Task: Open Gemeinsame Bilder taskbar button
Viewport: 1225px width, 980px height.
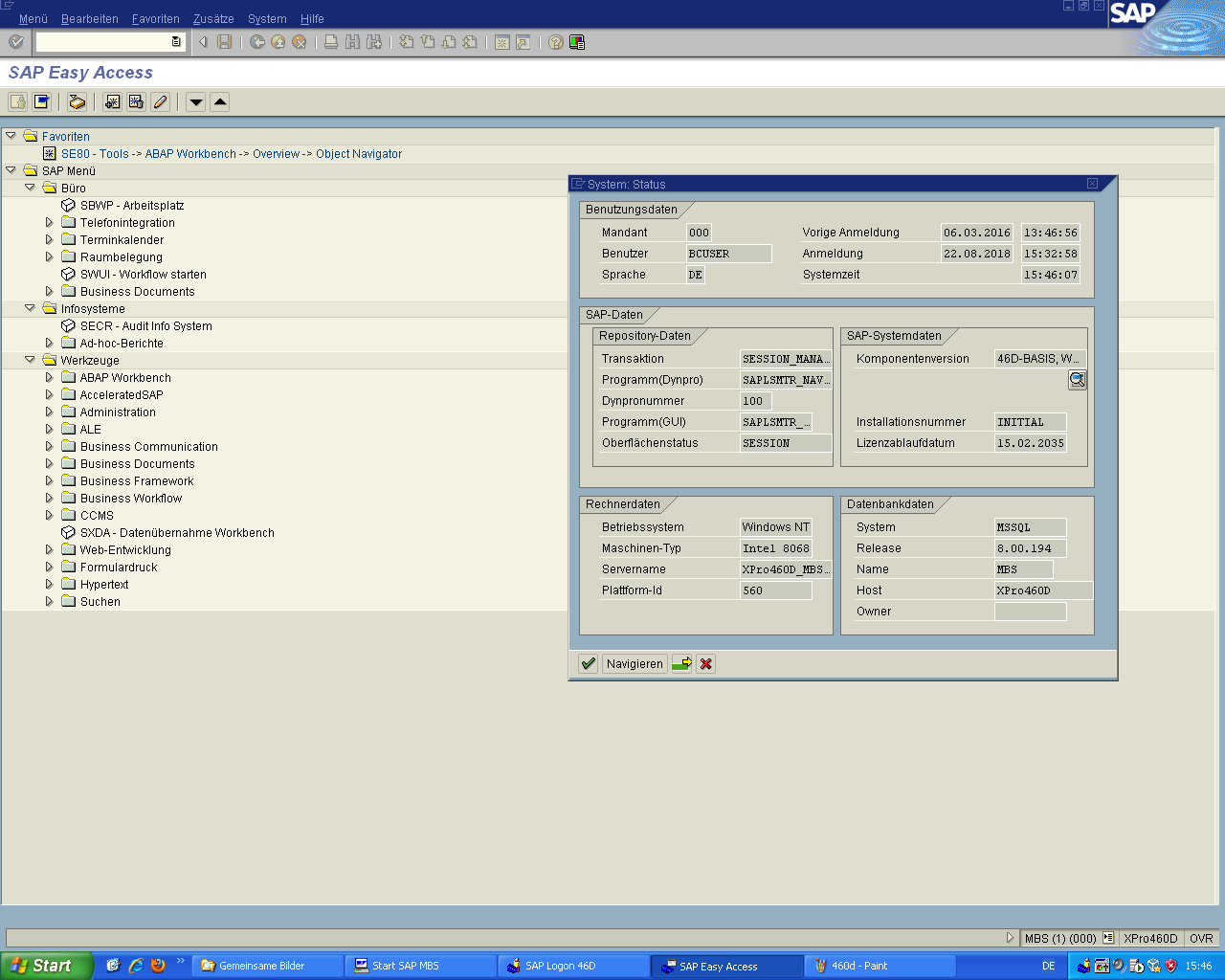Action: 268,967
